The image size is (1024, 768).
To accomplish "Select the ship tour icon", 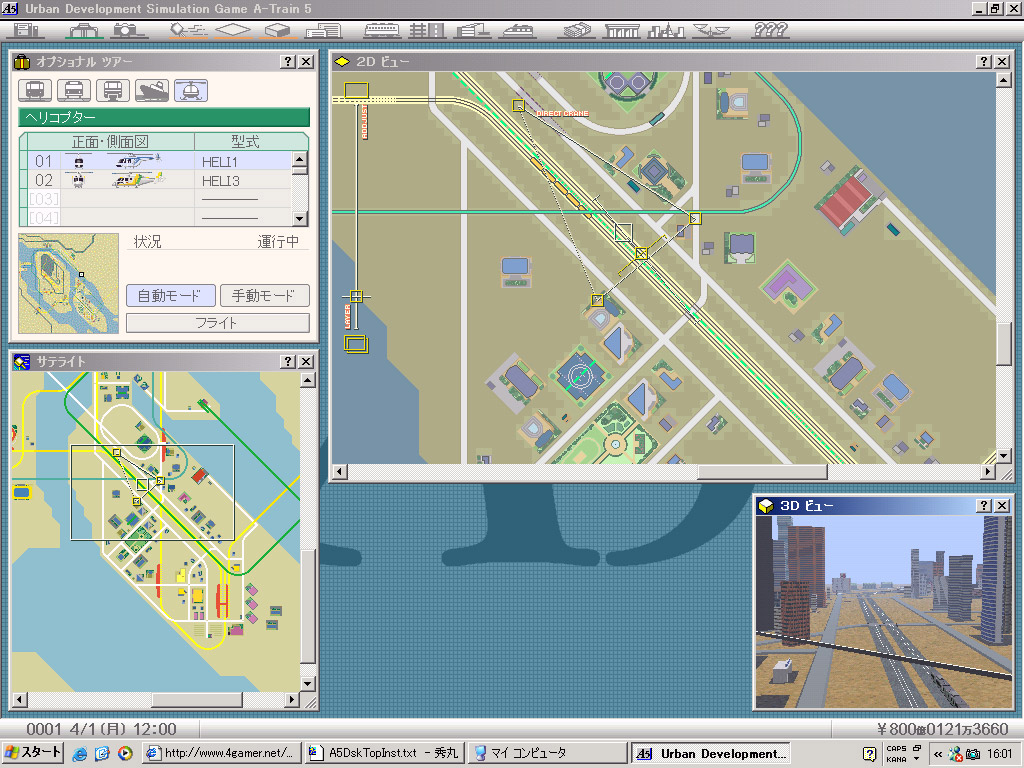I will 151,91.
